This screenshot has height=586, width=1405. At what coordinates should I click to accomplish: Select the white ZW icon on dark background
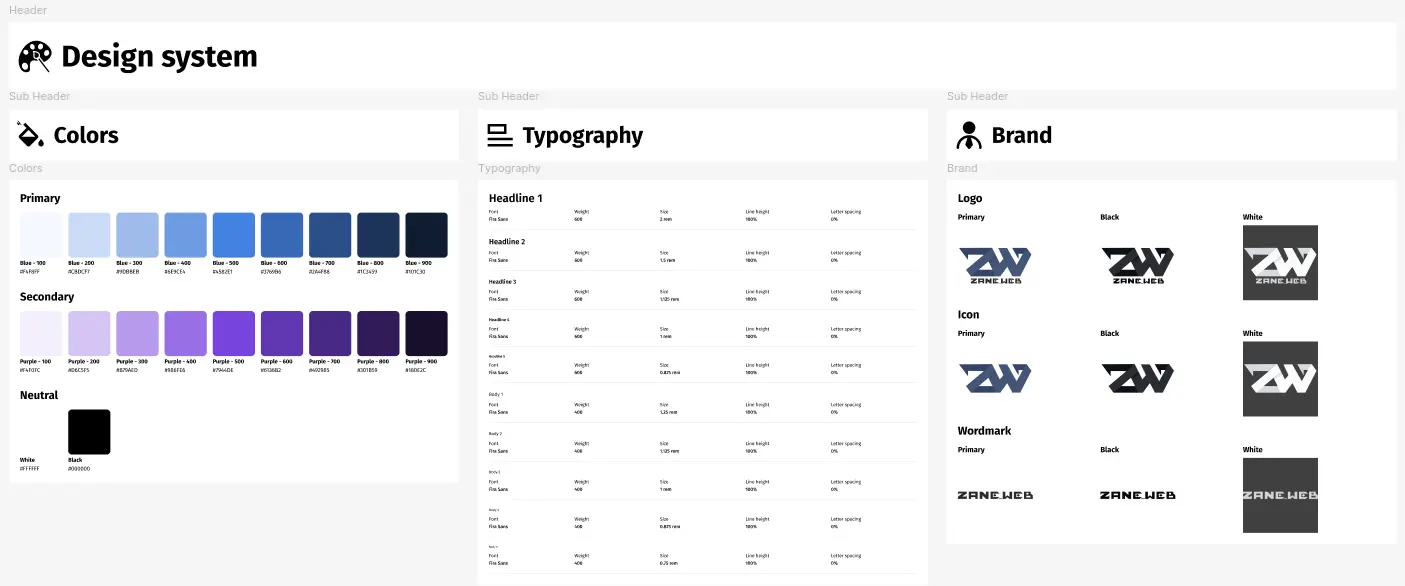pos(1280,378)
